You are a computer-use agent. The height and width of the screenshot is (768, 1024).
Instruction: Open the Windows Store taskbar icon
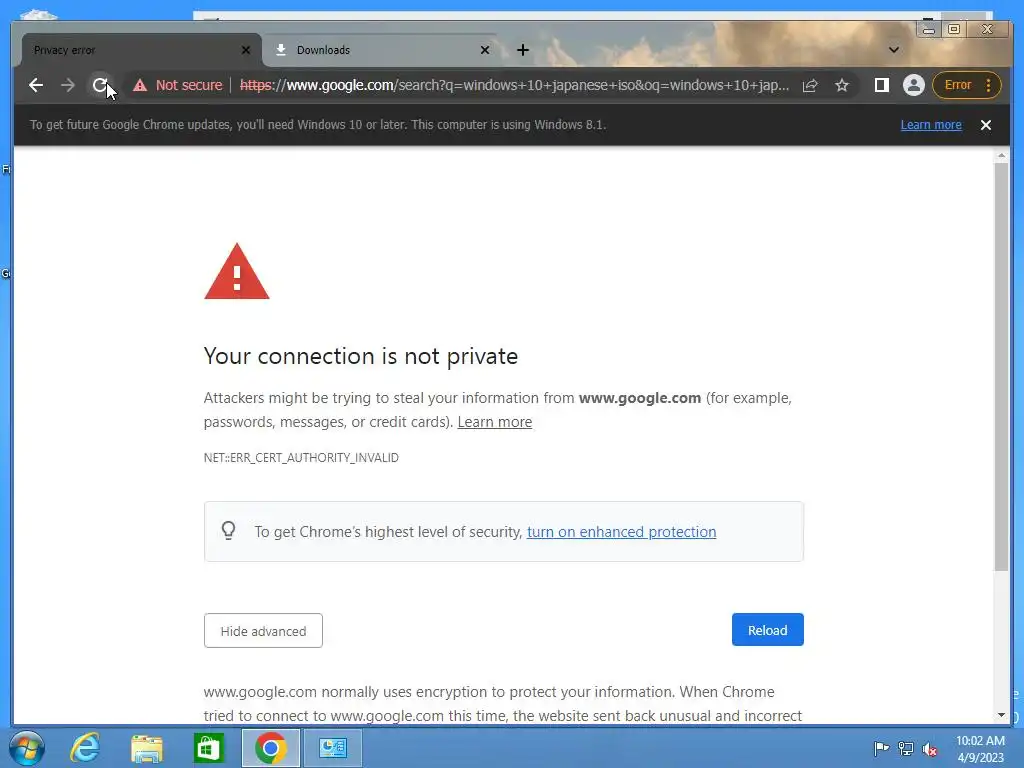point(208,748)
